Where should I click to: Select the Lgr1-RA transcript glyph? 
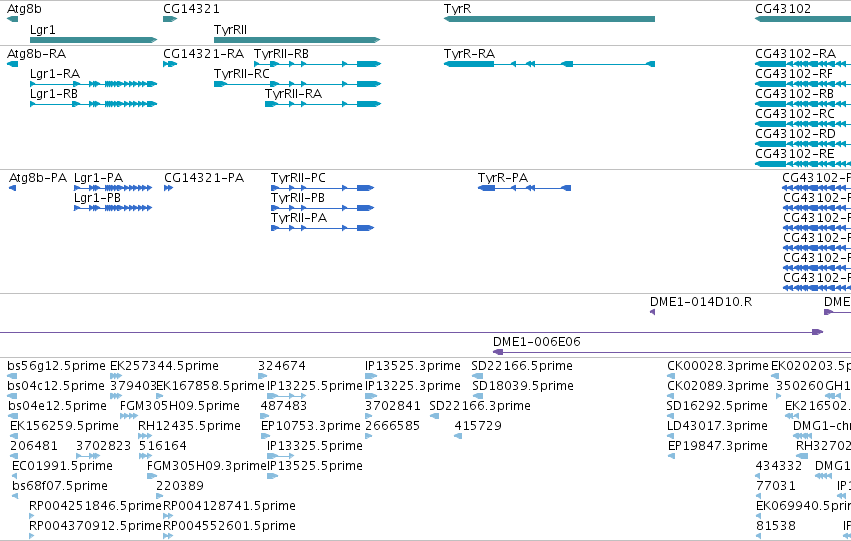tap(93, 84)
